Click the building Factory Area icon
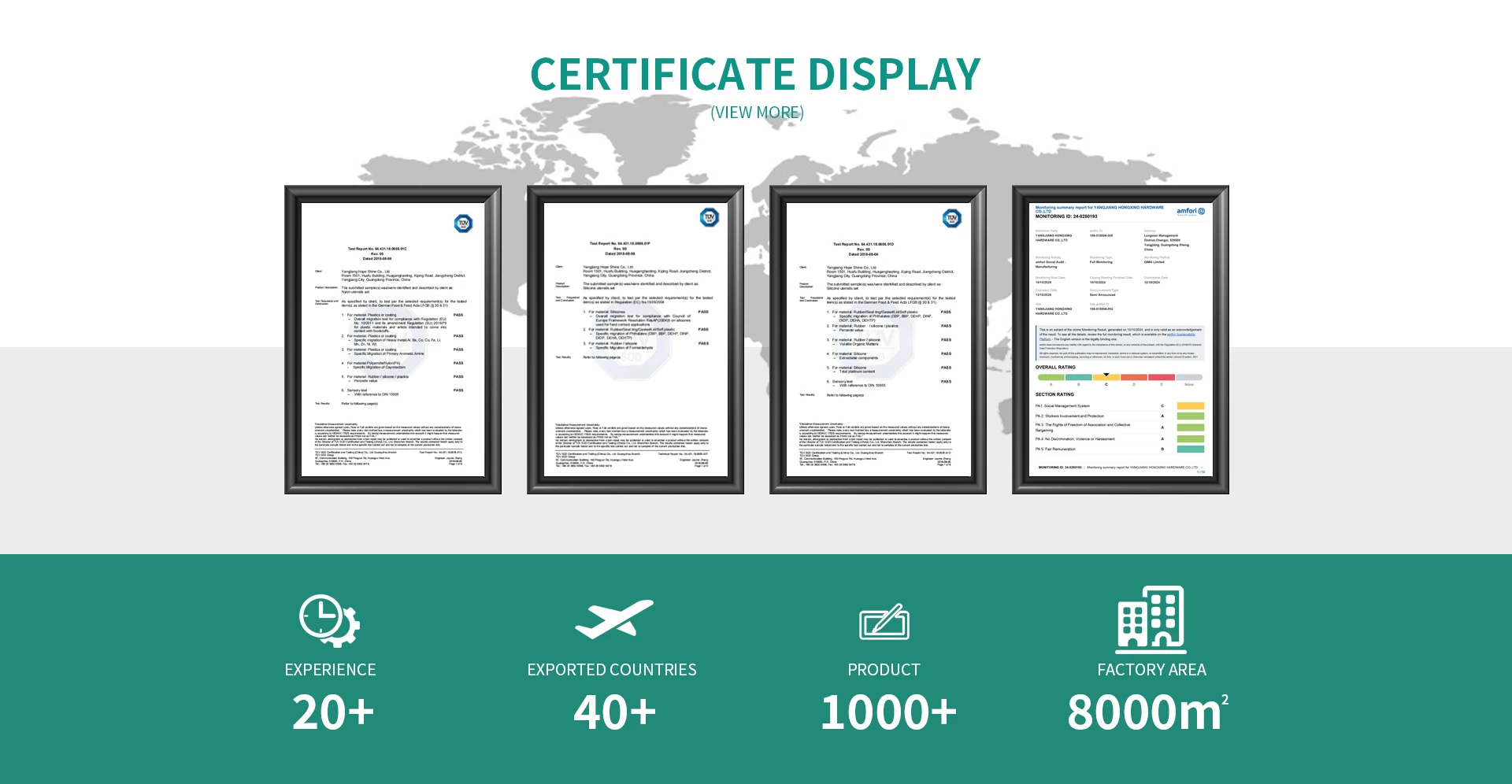The image size is (1512, 784). (x=1151, y=619)
